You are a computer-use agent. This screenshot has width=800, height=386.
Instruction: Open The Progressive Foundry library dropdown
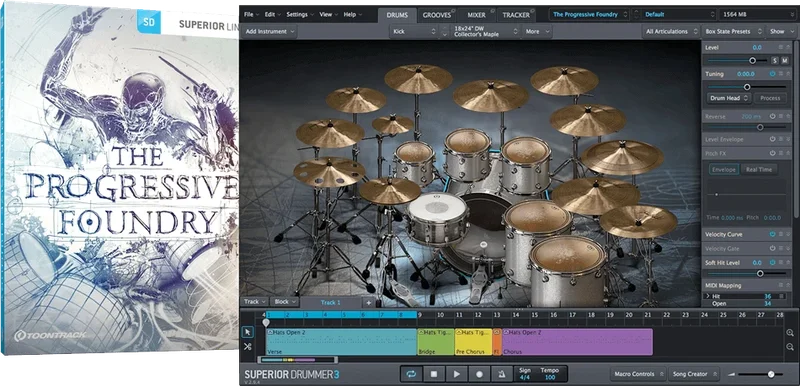point(589,14)
